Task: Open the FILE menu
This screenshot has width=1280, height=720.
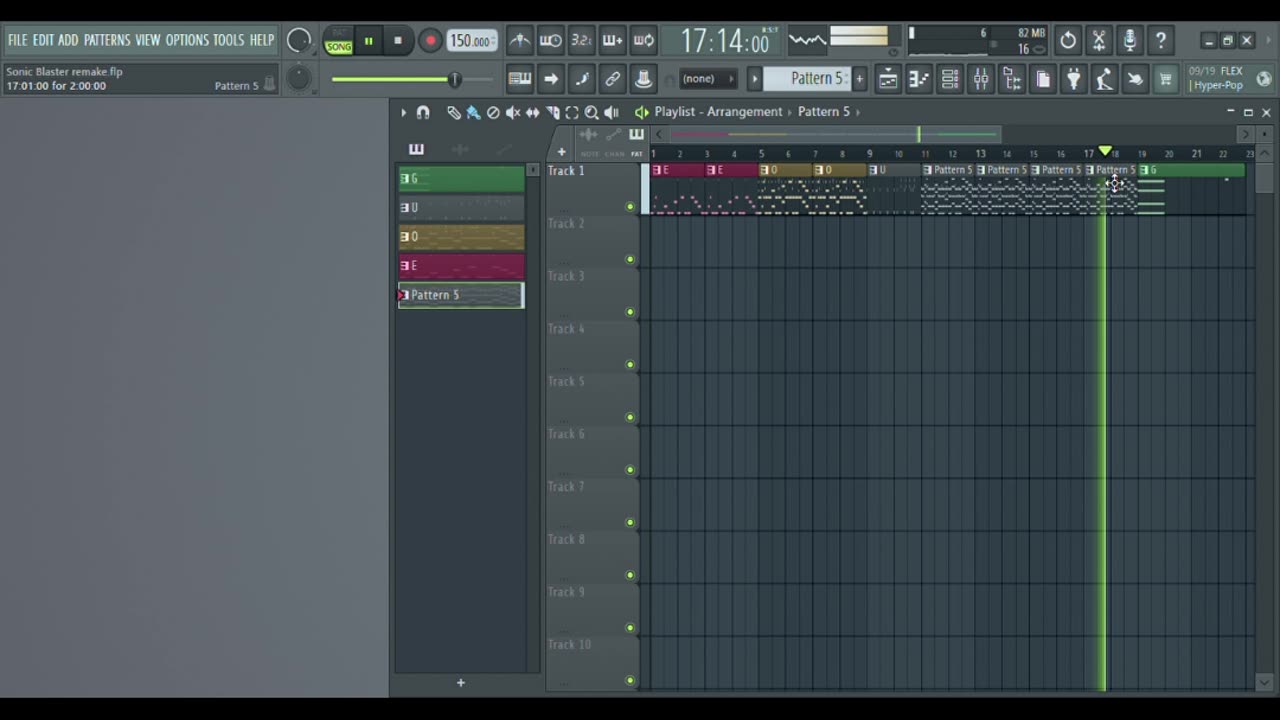Action: 18,40
